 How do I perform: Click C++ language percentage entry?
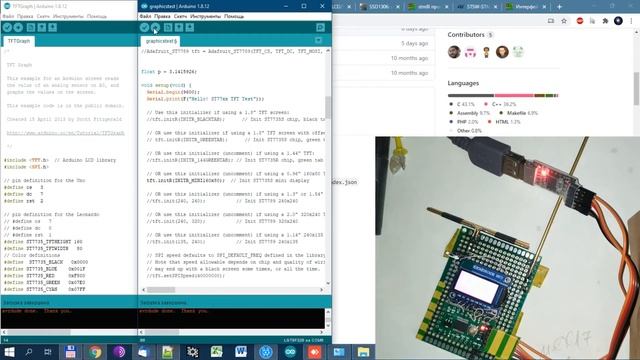pos(500,104)
